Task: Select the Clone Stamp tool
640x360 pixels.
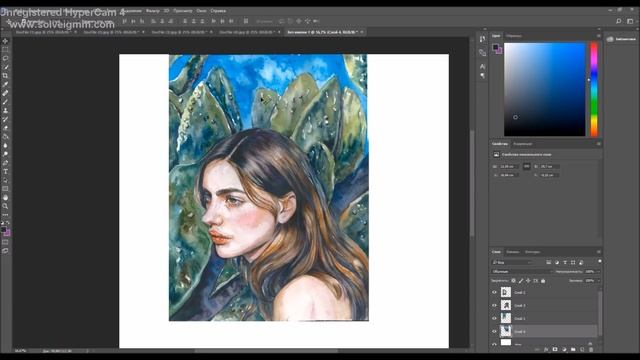Action: pos(5,111)
